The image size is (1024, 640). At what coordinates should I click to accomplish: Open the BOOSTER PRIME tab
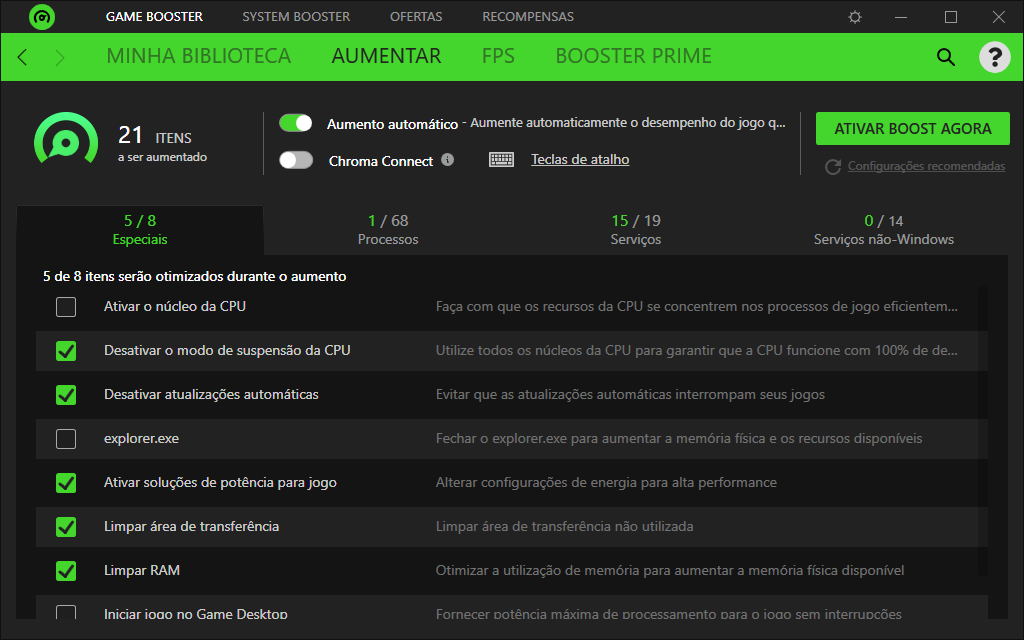click(633, 56)
